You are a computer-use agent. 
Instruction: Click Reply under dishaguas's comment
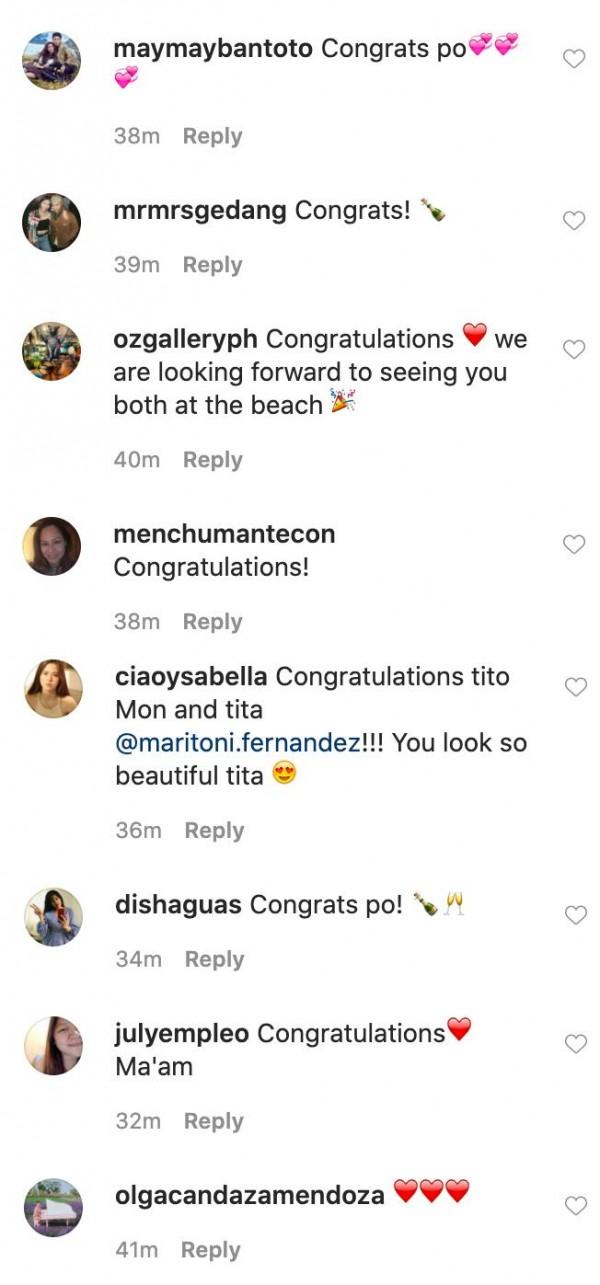coord(214,959)
